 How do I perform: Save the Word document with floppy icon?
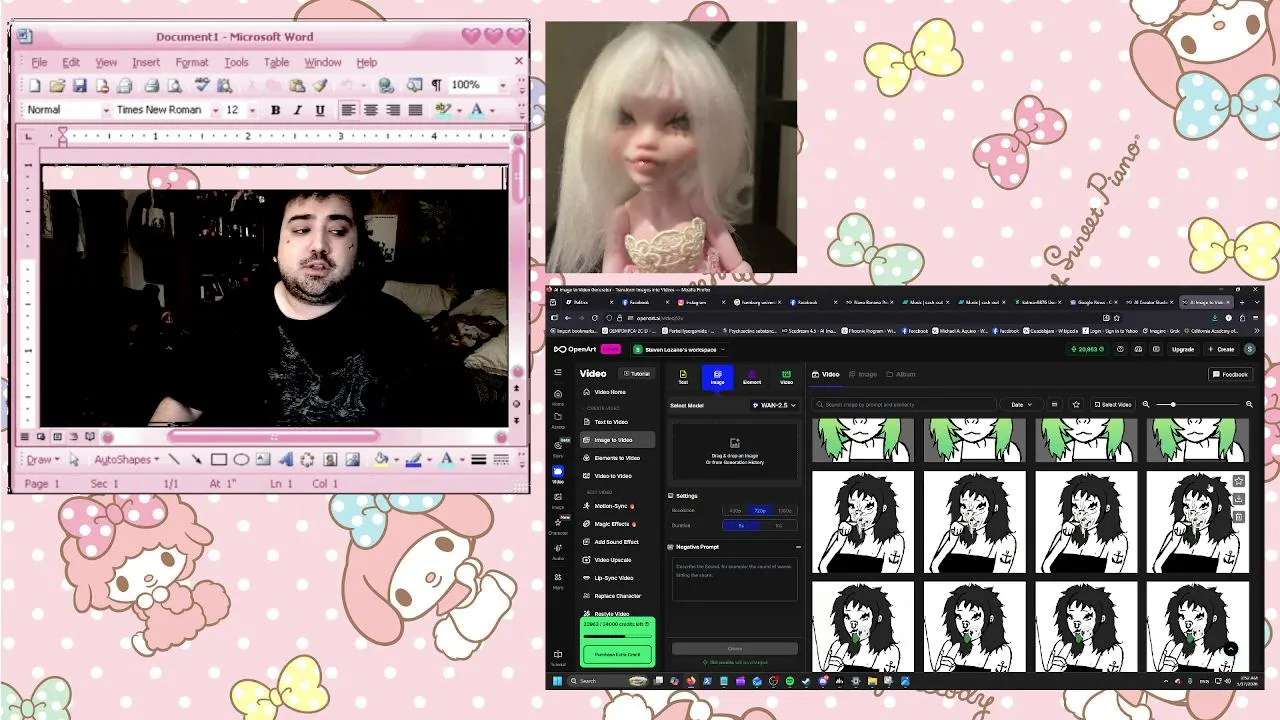(x=79, y=86)
